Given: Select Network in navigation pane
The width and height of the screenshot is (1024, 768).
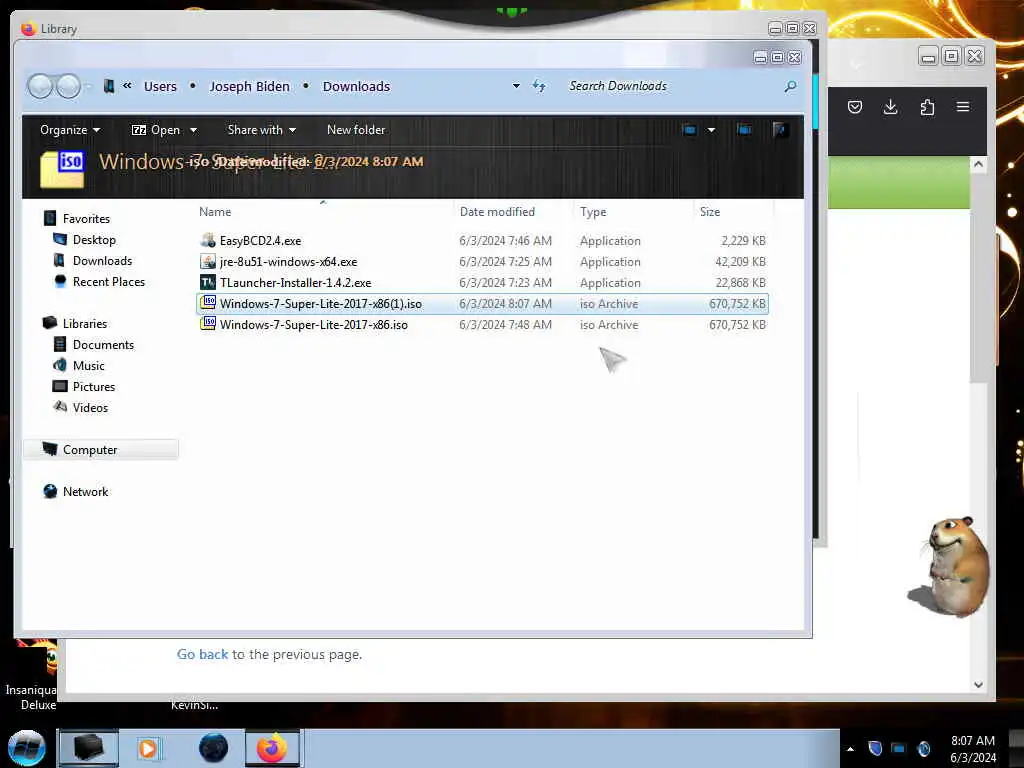Looking at the screenshot, I should click(86, 492).
